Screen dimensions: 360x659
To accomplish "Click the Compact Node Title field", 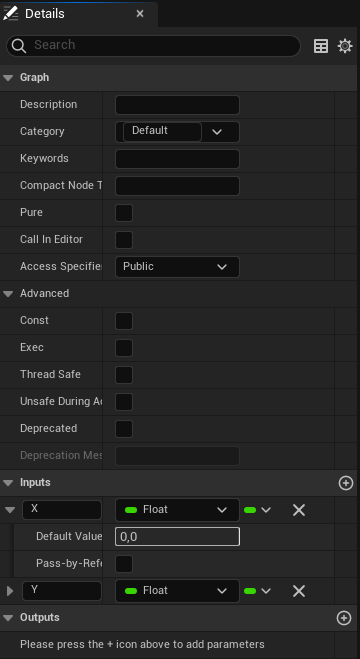I will coord(177,186).
